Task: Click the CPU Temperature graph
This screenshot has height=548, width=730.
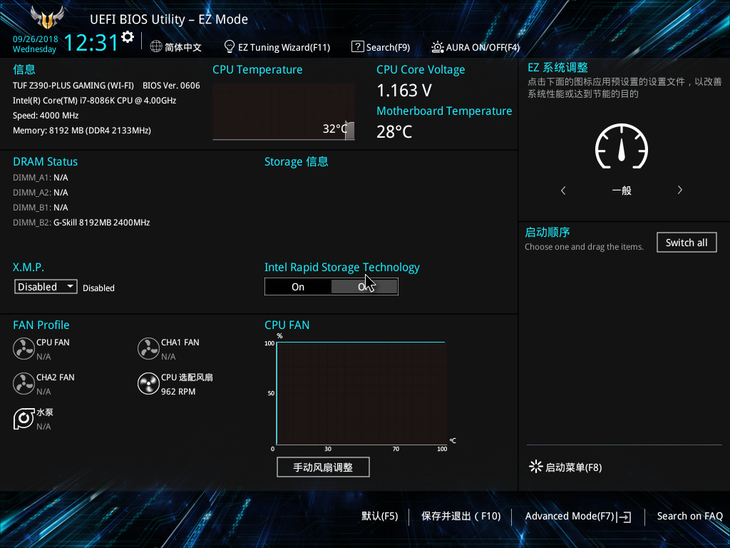Action: (x=284, y=112)
